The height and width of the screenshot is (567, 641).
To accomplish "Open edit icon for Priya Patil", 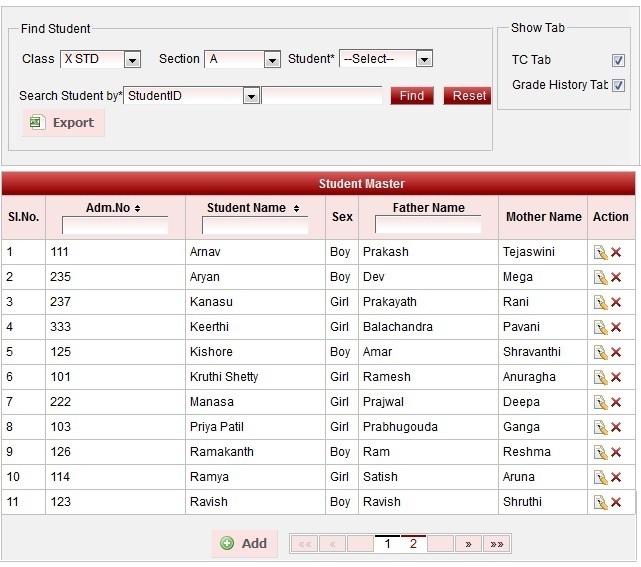I will coord(600,428).
